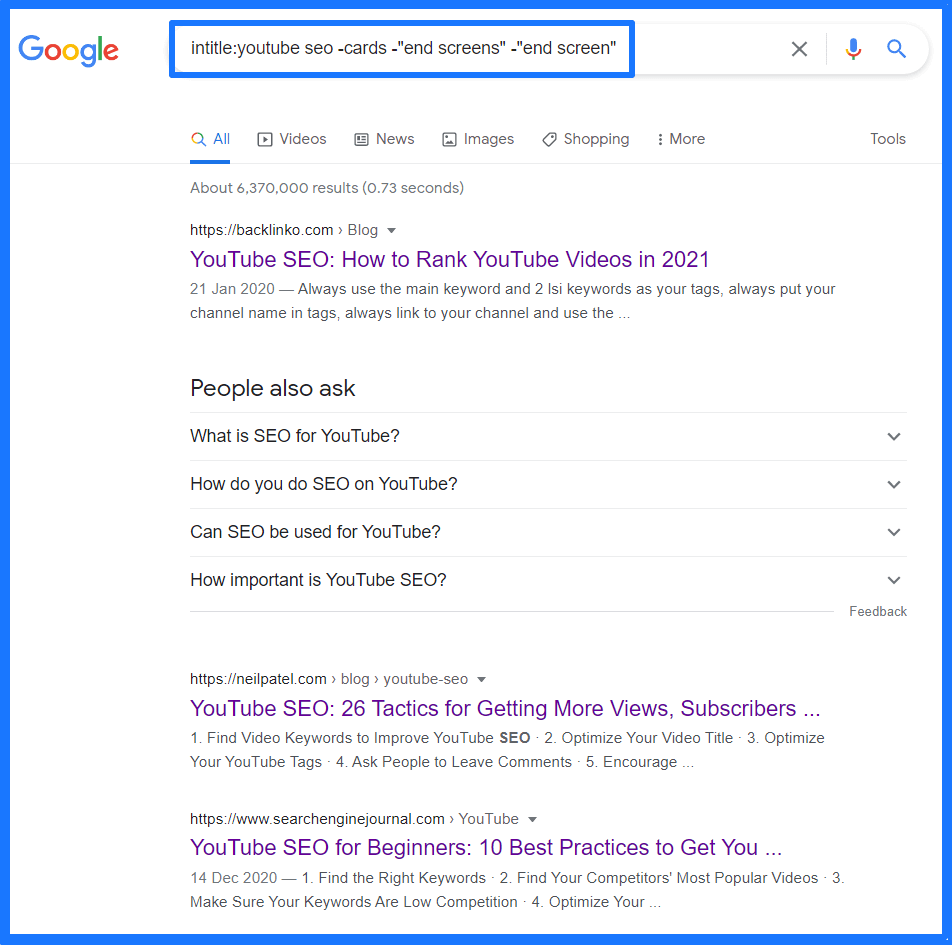The width and height of the screenshot is (952, 945).
Task: Expand "Can SEO be used for YouTube?"
Action: [x=548, y=533]
